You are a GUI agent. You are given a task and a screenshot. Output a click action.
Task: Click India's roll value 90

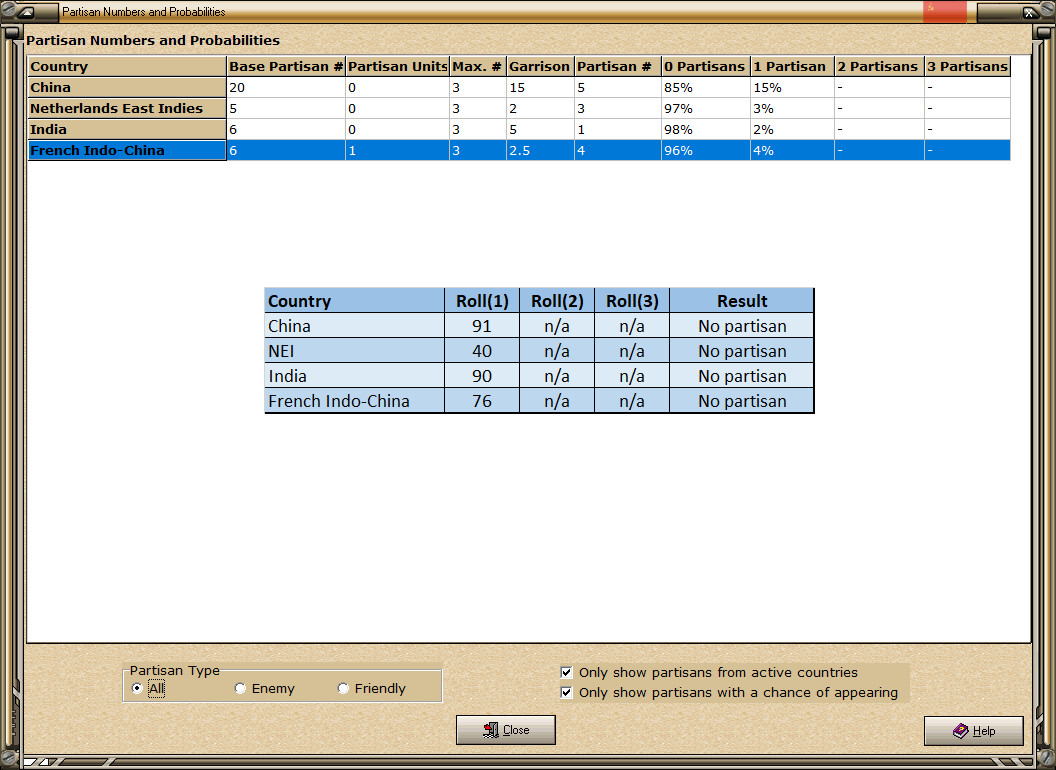[x=482, y=375]
